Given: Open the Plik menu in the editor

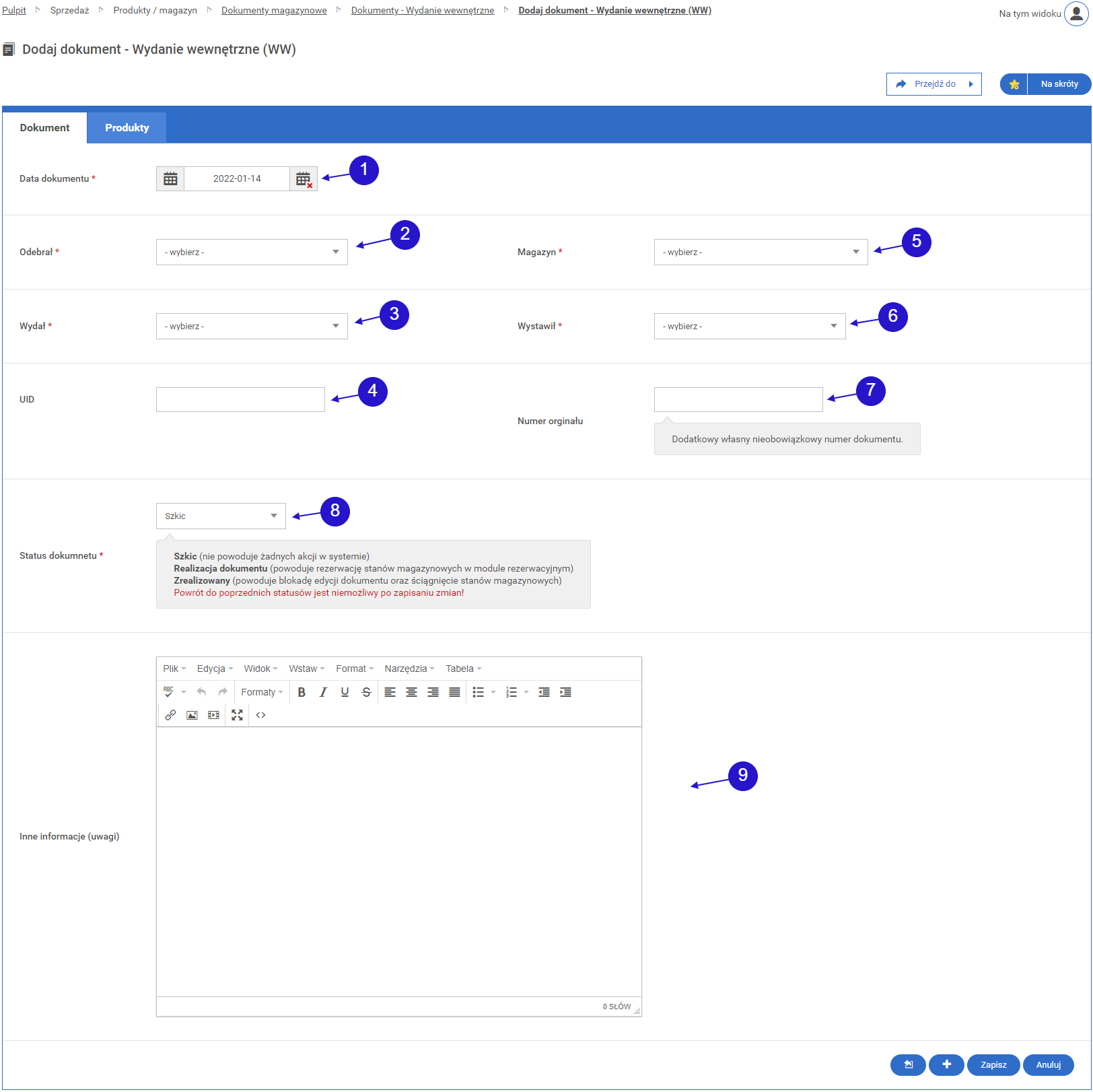Looking at the screenshot, I should tap(174, 669).
